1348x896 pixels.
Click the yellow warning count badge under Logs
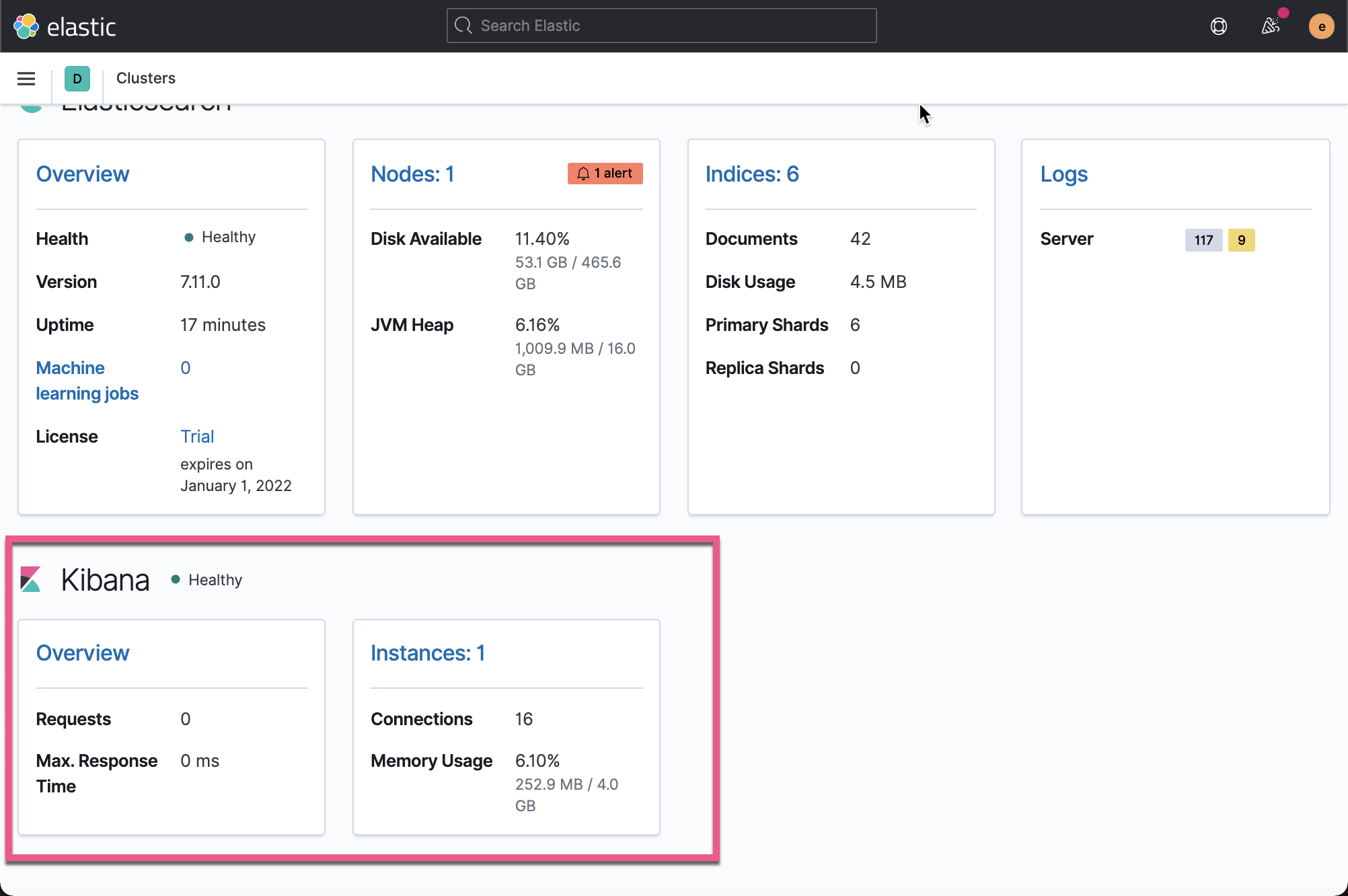click(x=1241, y=240)
